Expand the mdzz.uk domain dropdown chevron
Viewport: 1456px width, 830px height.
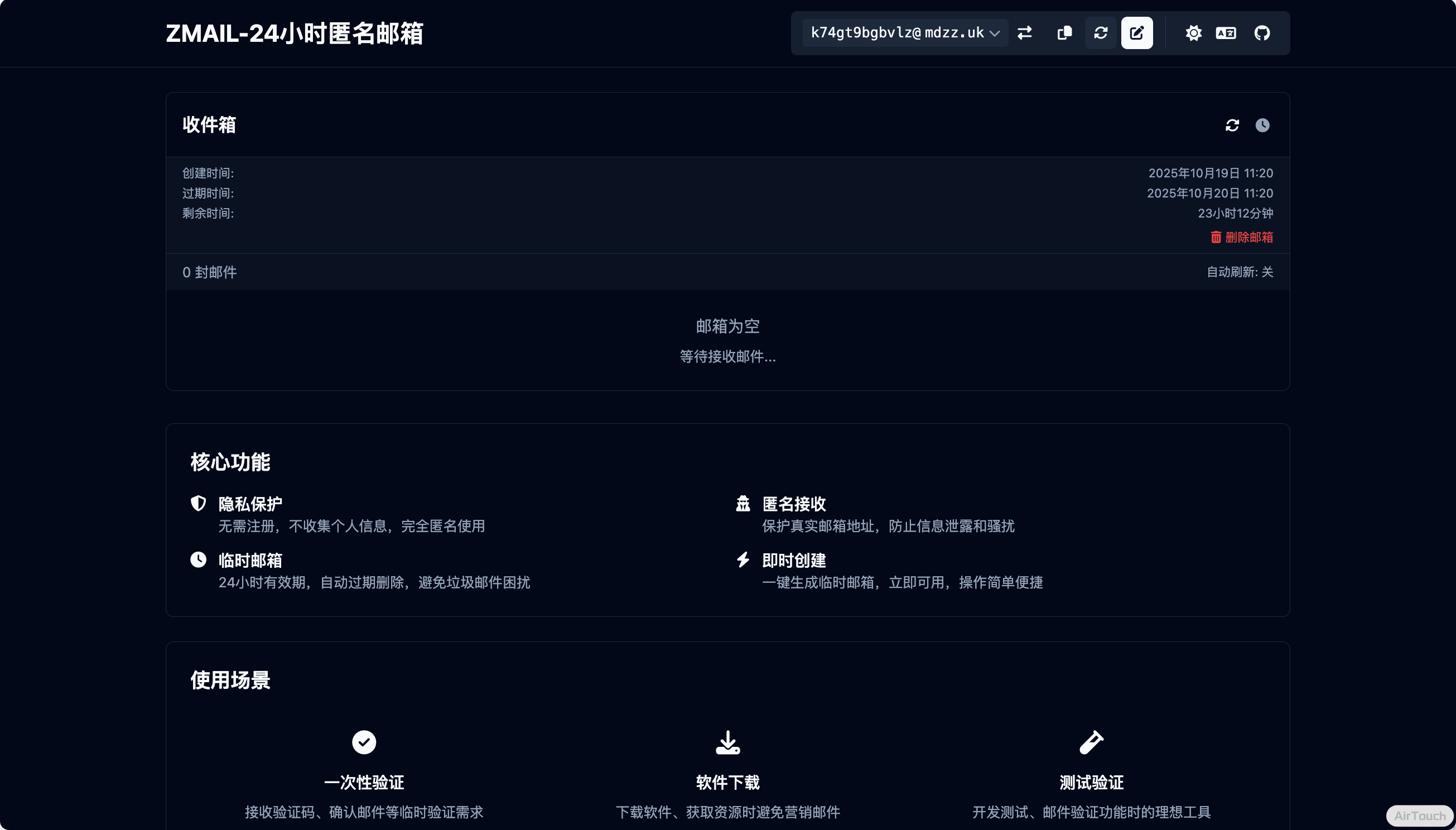tap(995, 33)
